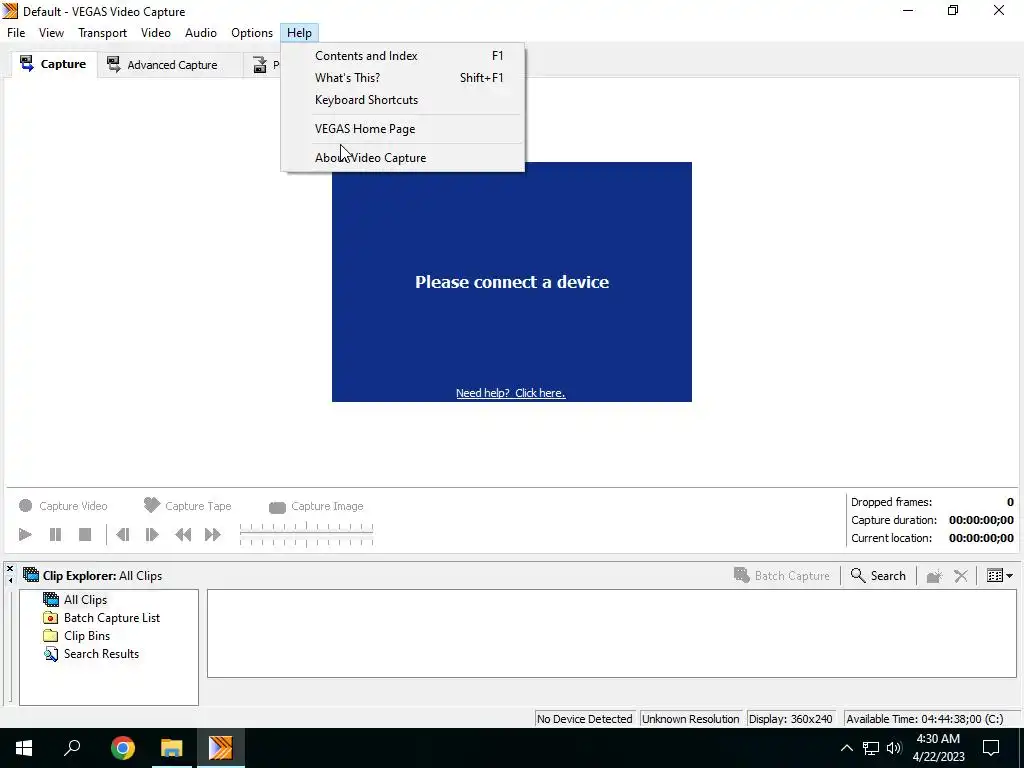The height and width of the screenshot is (768, 1024).
Task: Choose VEGAS Home Page menu entry
Action: 402,129
